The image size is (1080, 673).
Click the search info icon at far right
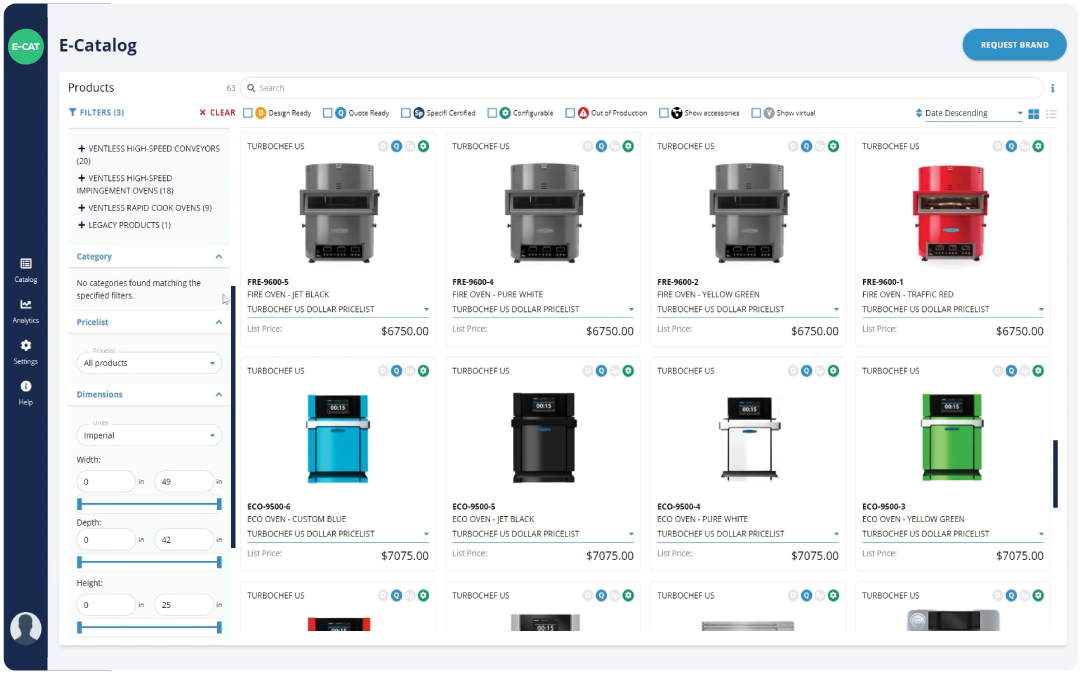1052,88
